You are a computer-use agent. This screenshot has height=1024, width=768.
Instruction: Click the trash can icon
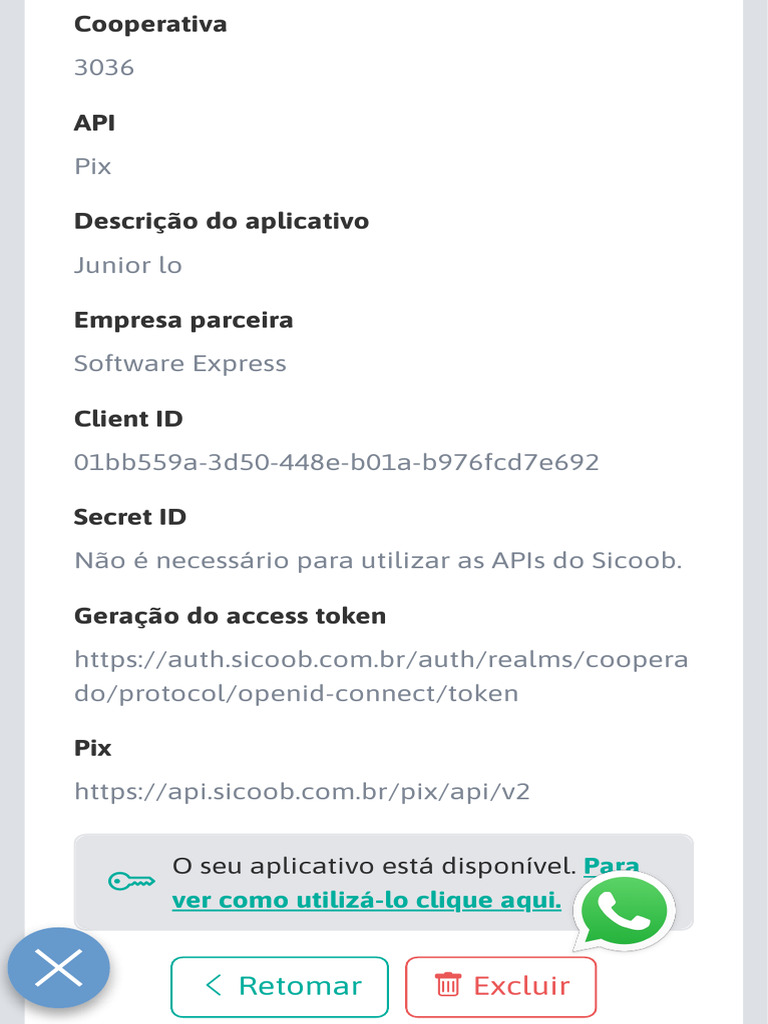447,985
